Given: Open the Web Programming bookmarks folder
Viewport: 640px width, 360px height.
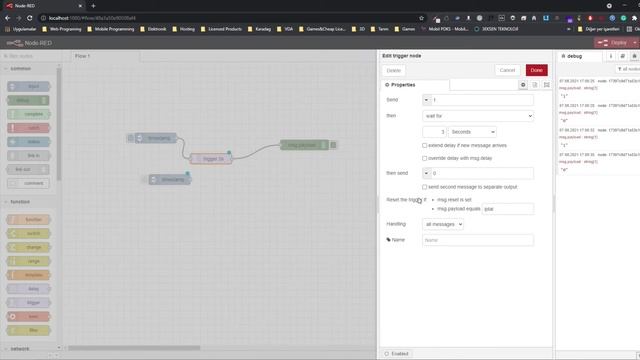Looking at the screenshot, I should pyautogui.click(x=61, y=29).
